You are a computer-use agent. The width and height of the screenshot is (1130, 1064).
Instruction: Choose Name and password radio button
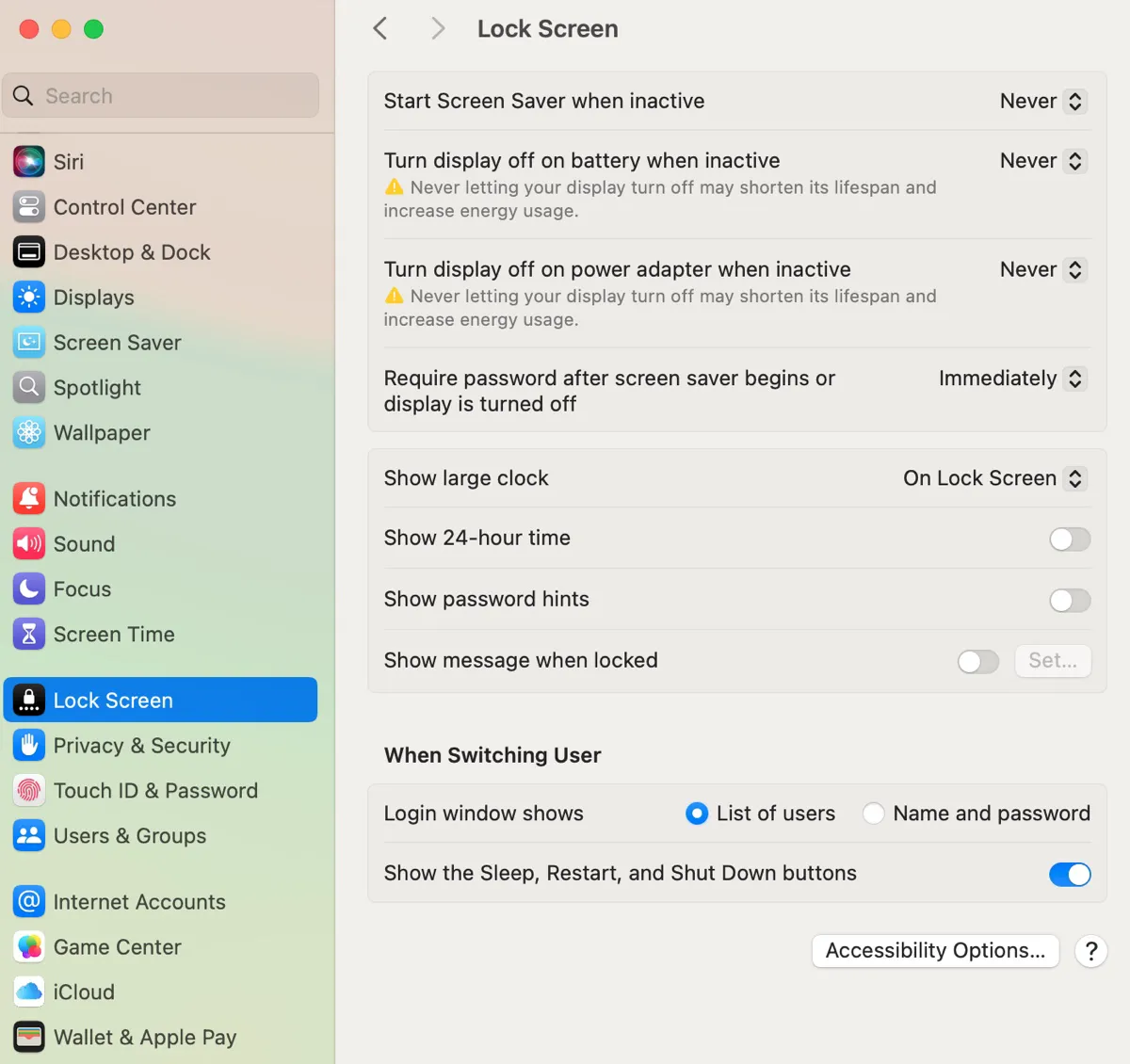click(874, 814)
